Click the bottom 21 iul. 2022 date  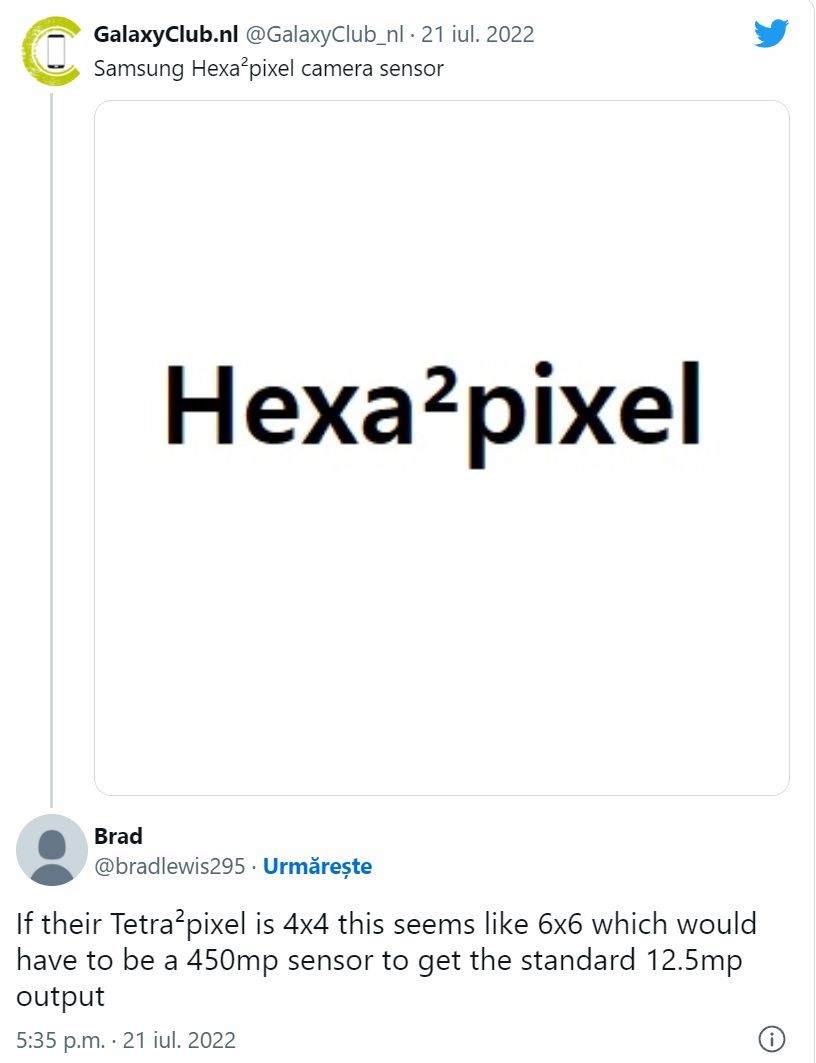(x=180, y=1040)
